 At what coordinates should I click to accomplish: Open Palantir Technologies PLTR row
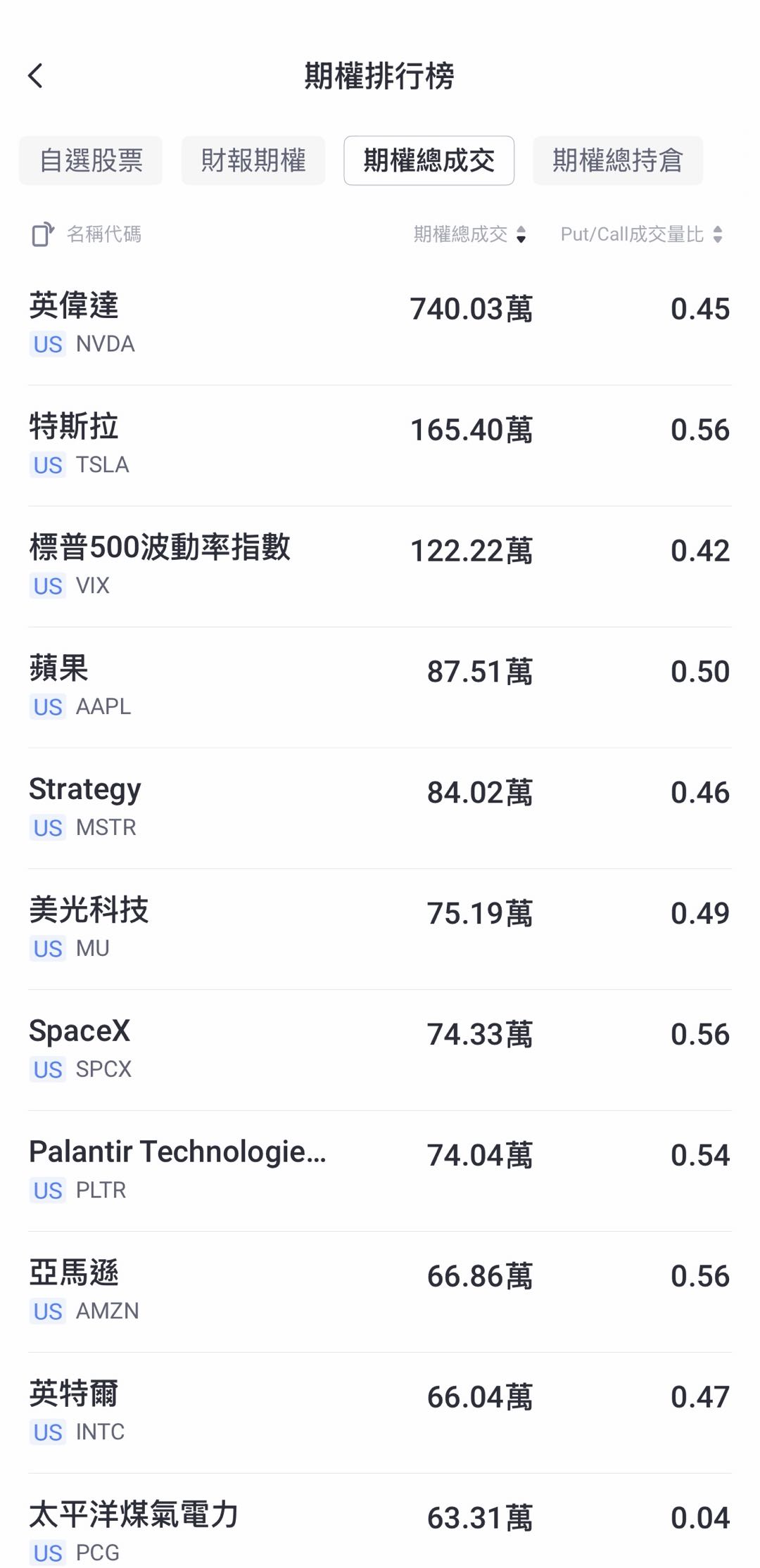380,1171
